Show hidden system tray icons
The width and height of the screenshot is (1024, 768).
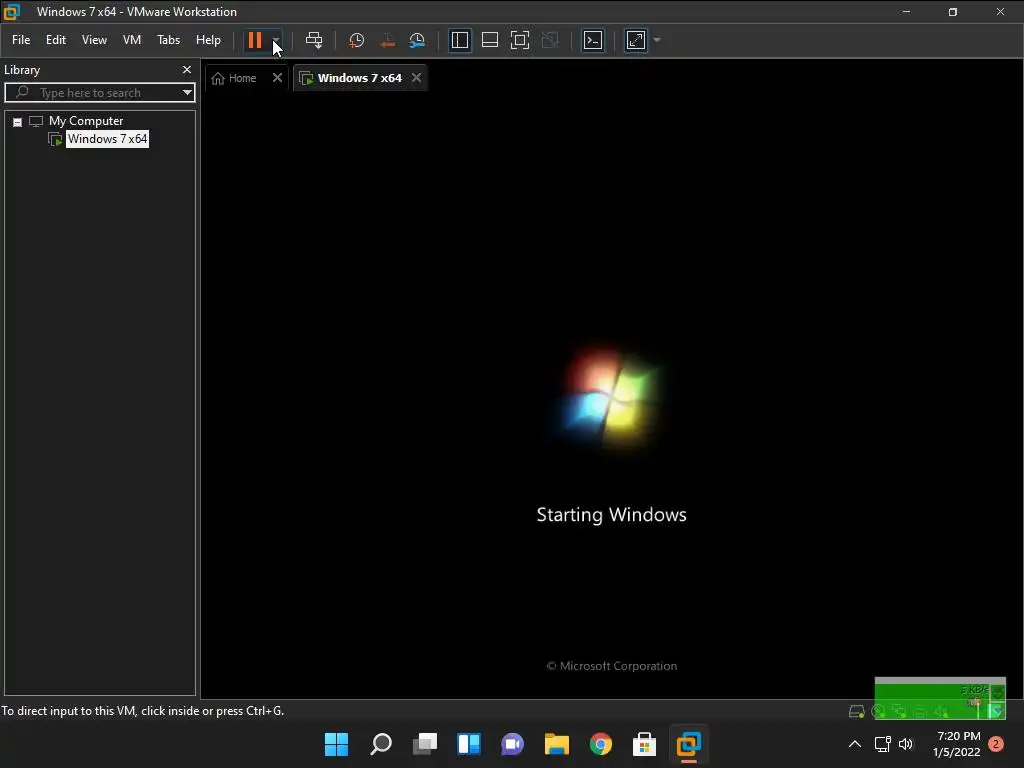[x=854, y=744]
